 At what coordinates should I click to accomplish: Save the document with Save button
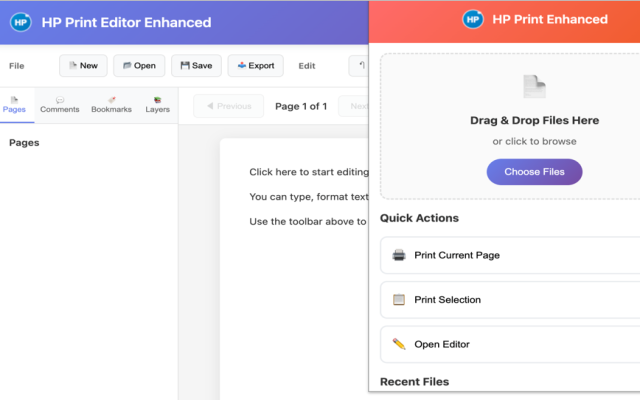[196, 66]
